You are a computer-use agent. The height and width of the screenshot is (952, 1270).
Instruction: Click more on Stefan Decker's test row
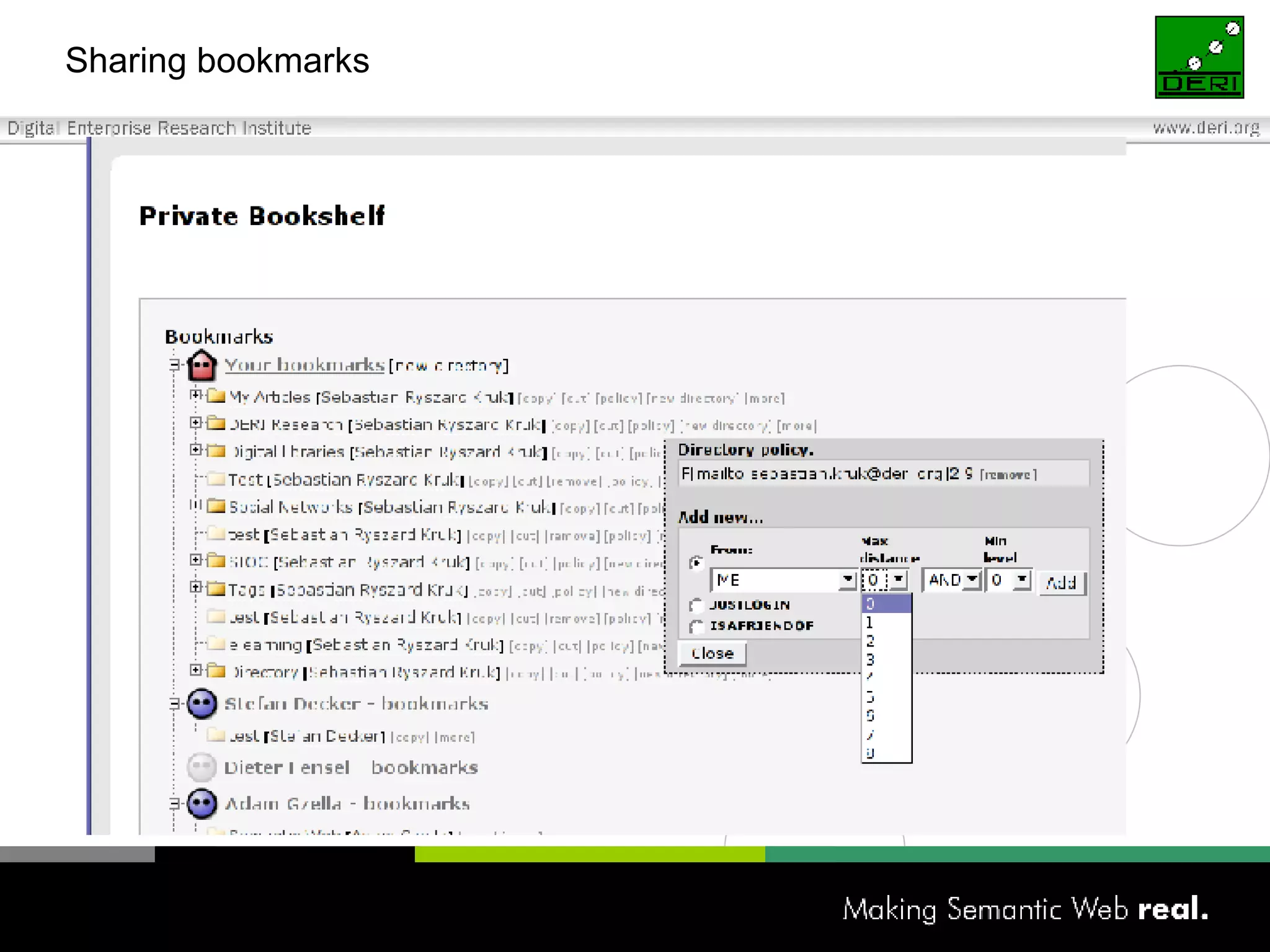coord(455,738)
